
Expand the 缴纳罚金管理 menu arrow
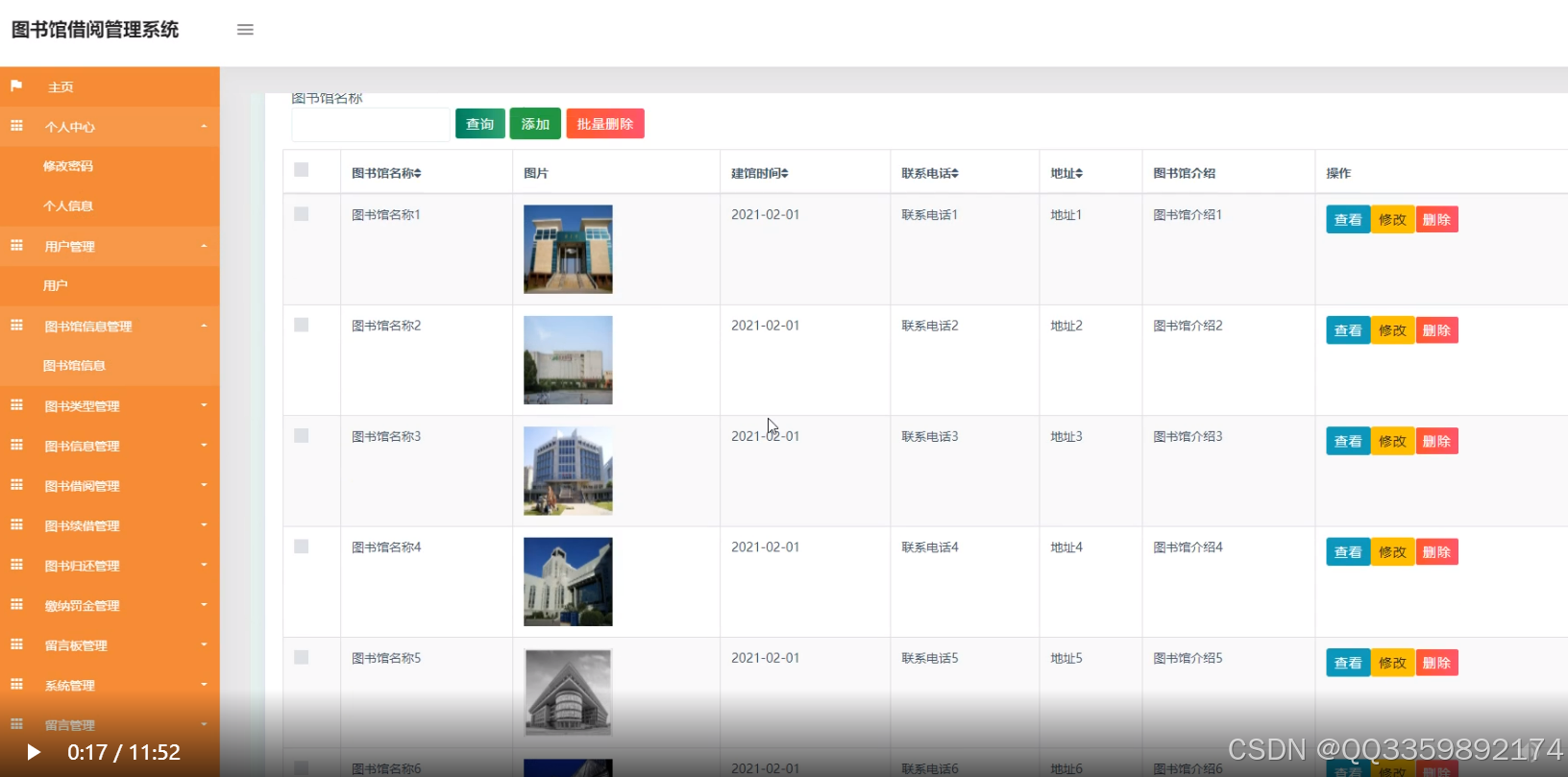pos(204,605)
